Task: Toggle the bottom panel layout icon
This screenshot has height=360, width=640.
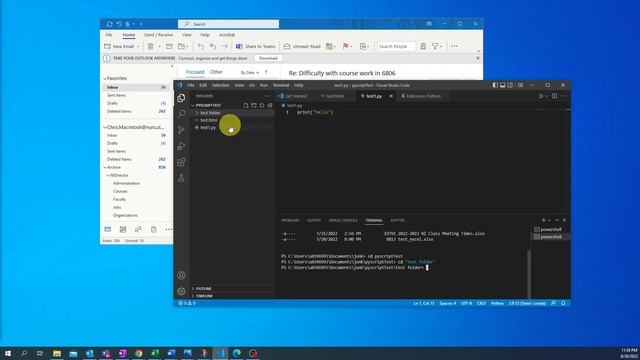Action: coord(502,85)
